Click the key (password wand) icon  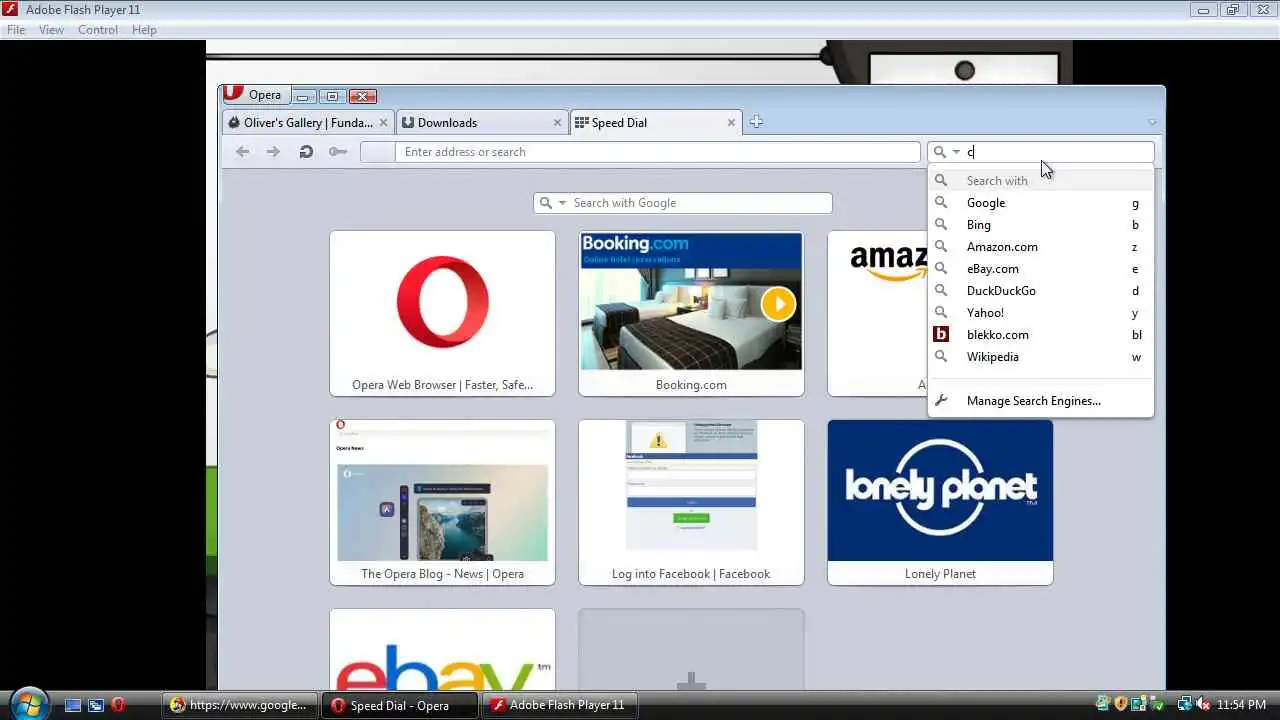[x=338, y=152]
